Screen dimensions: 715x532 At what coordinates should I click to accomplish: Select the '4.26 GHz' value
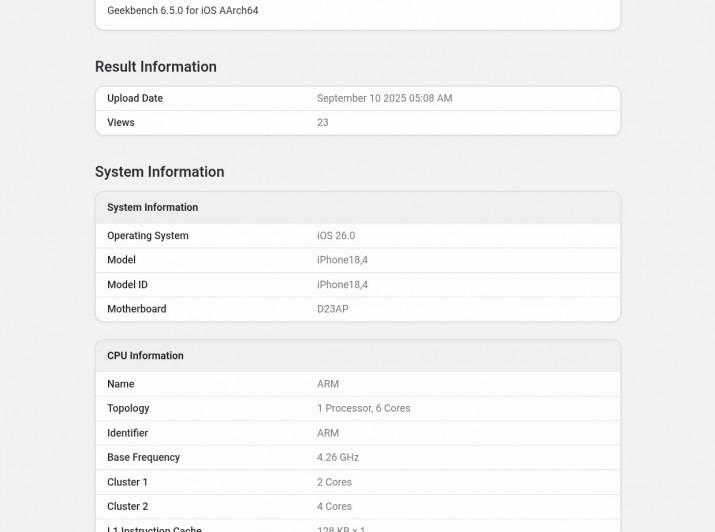coord(337,457)
